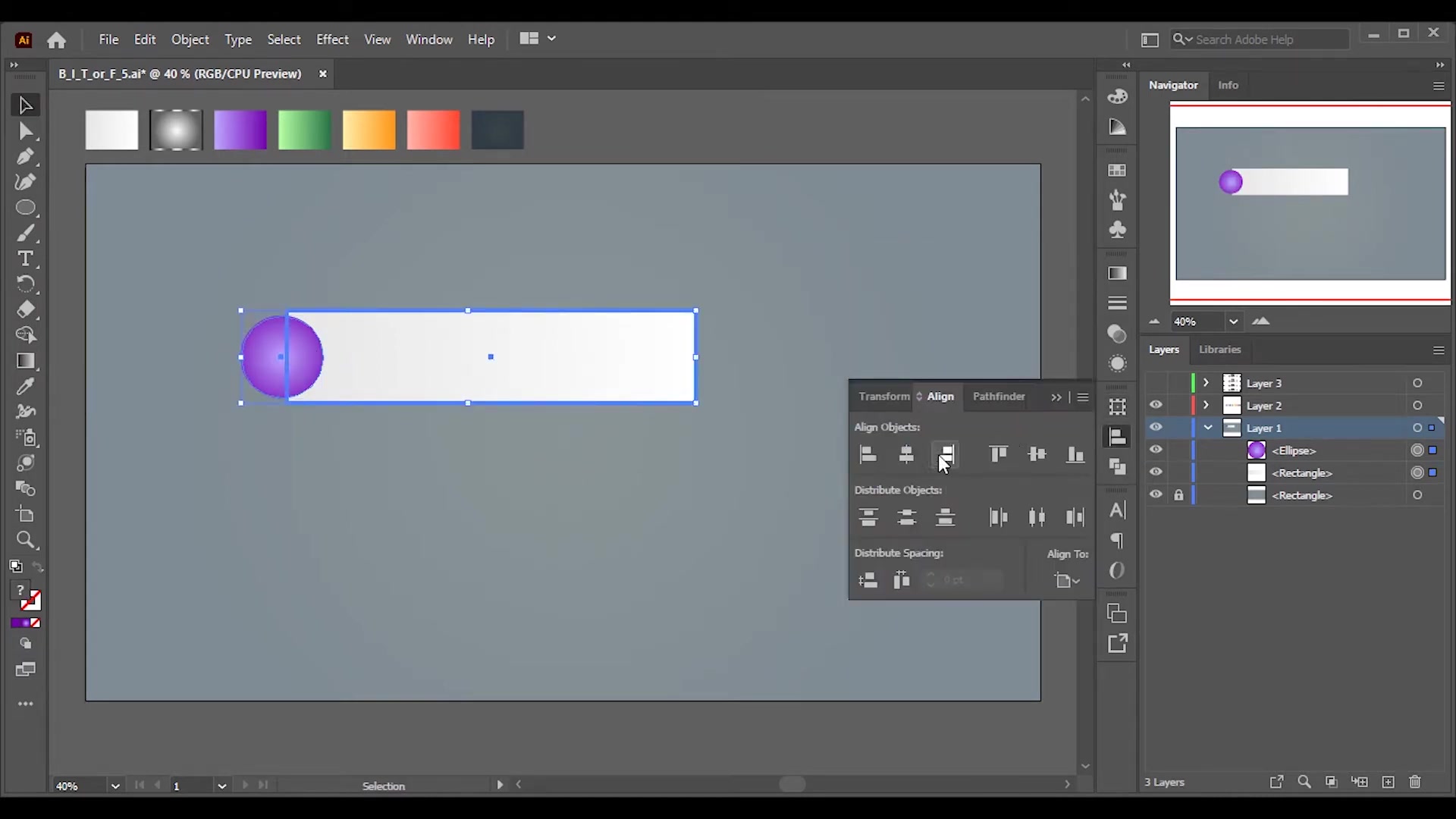Expand Layer 3 in Layers panel

click(x=1207, y=383)
